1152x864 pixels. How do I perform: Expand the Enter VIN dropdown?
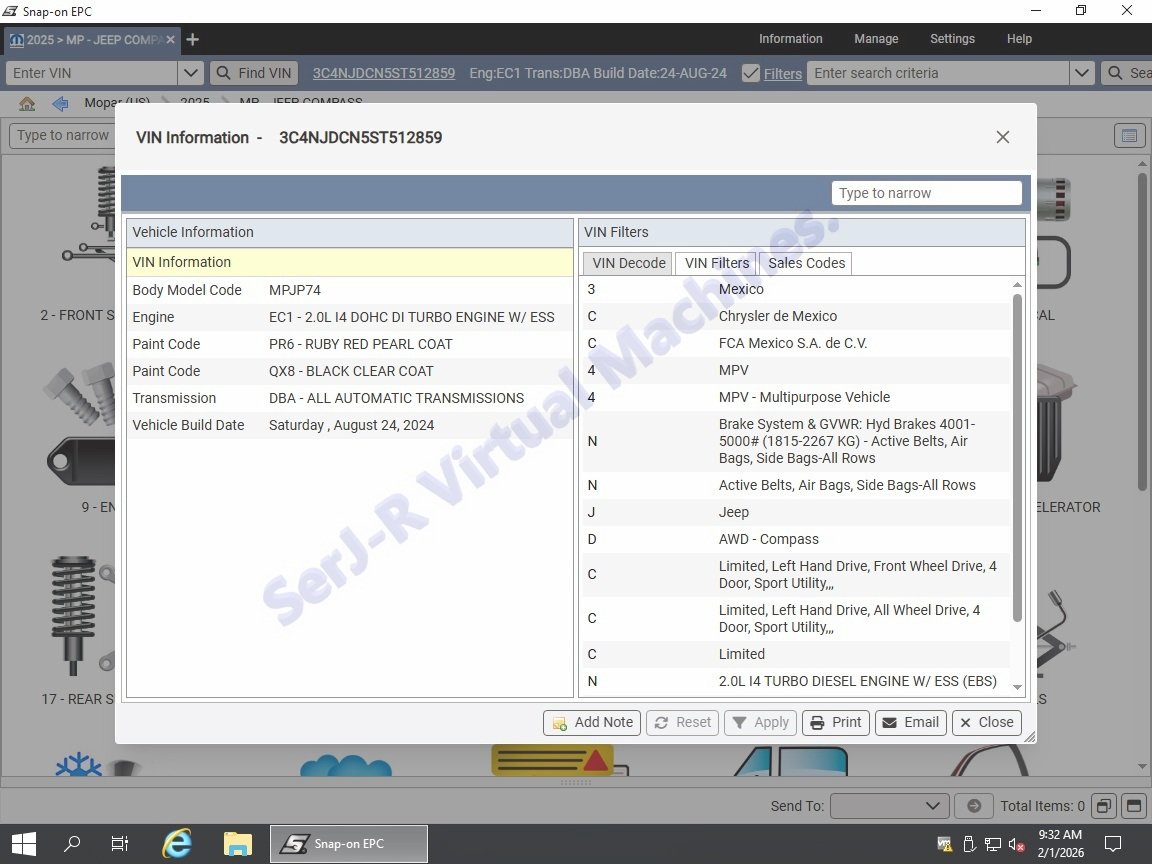click(x=190, y=73)
